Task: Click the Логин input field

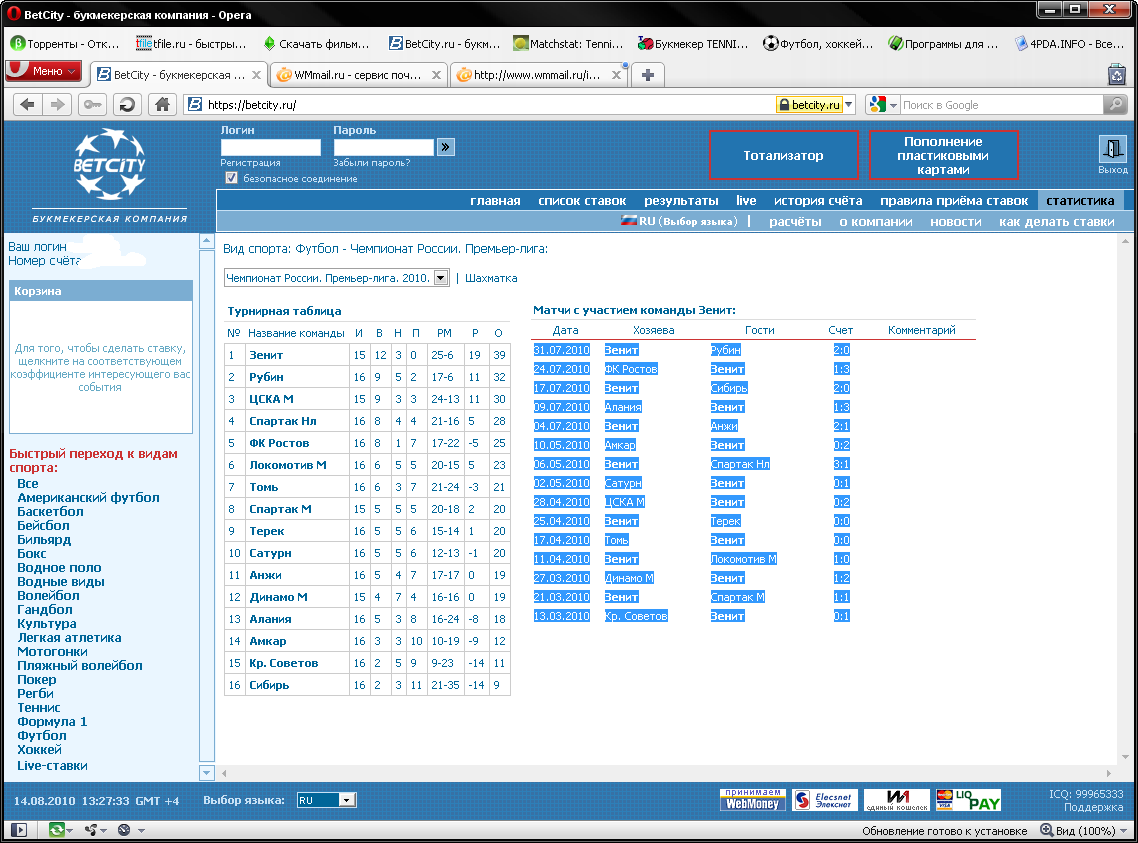Action: tap(271, 147)
